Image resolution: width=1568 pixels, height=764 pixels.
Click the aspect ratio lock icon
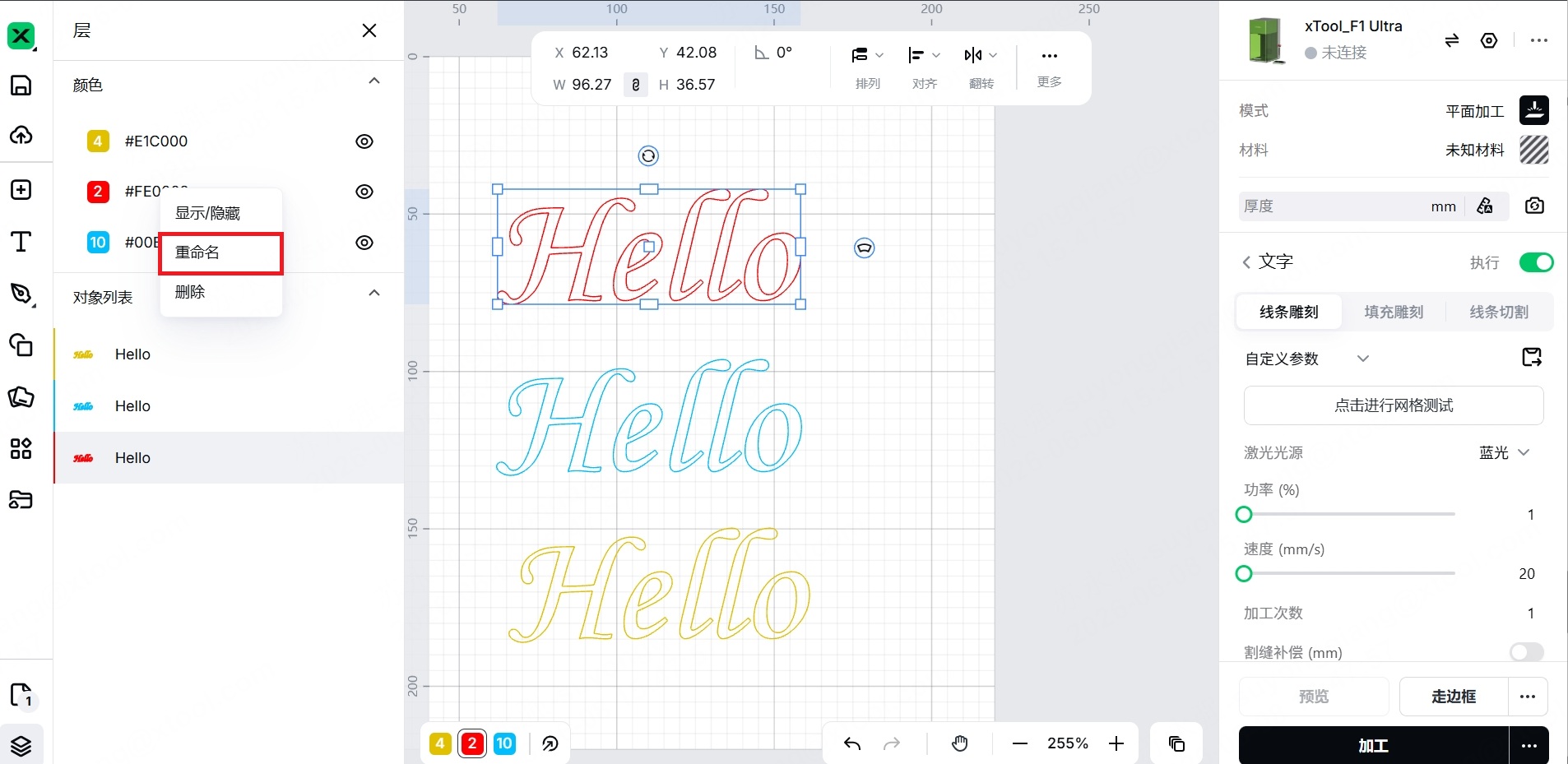point(635,85)
